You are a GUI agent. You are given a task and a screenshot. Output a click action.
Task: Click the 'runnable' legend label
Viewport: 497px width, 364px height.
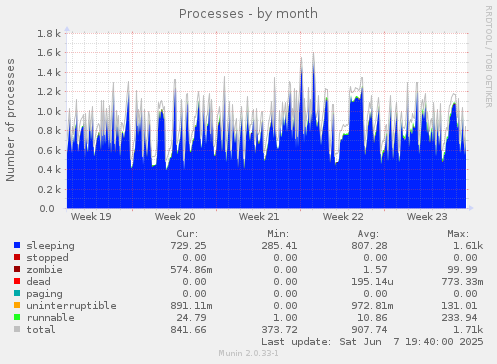[x=51, y=318]
